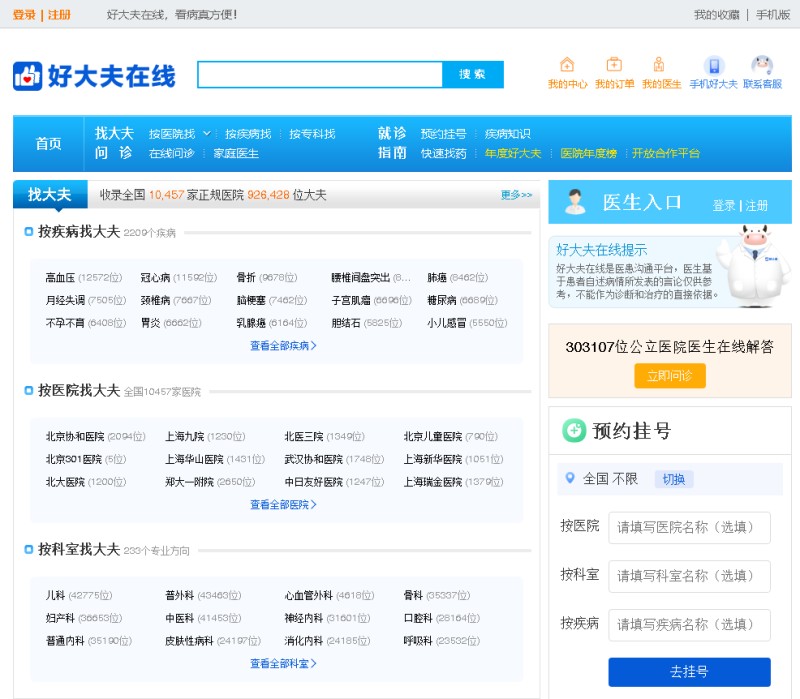This screenshot has height=699, width=800.
Task: Expand the 按医院找 dropdown arrow
Action: (x=207, y=134)
